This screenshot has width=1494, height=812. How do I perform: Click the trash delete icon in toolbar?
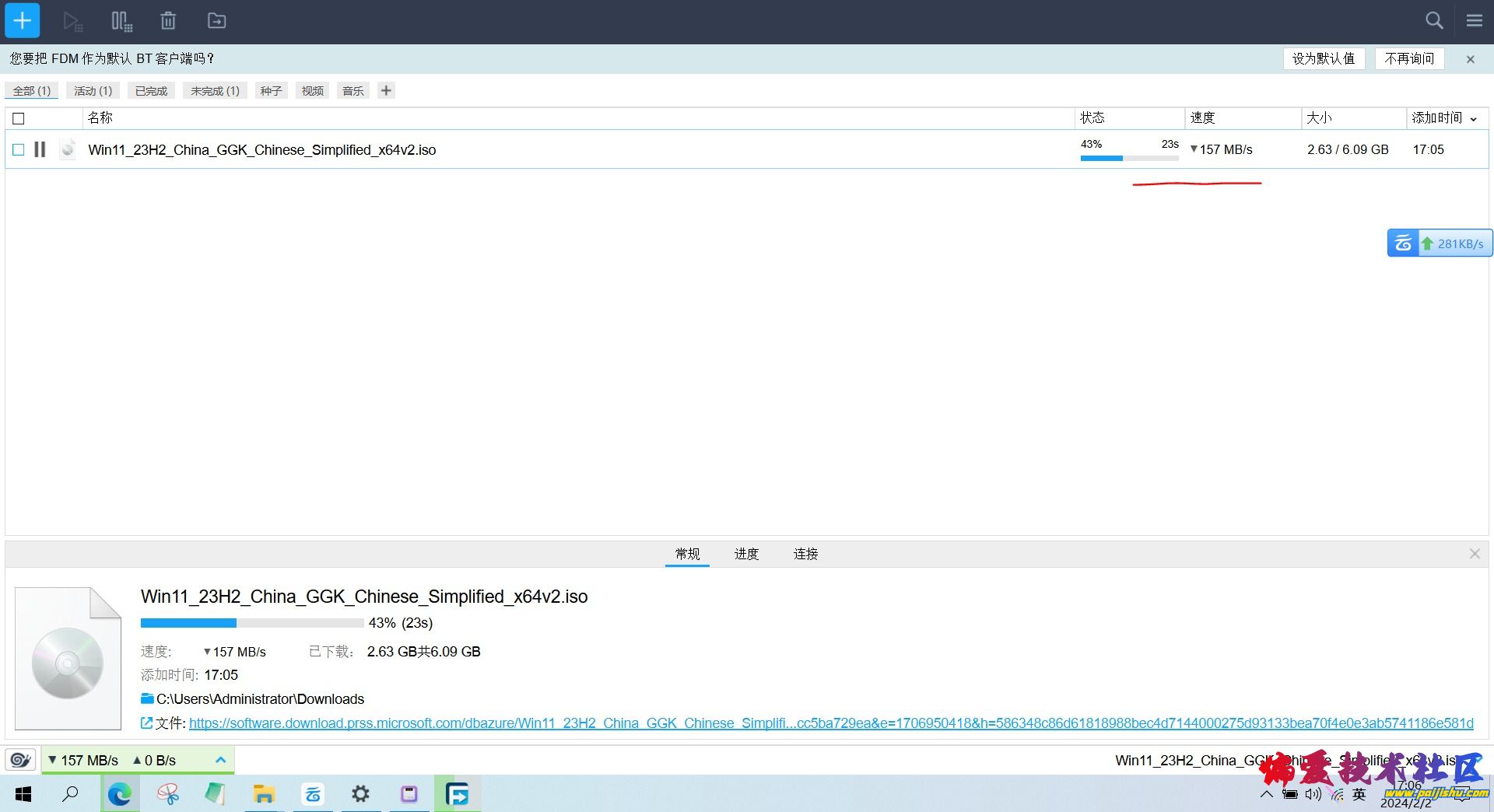pos(168,21)
